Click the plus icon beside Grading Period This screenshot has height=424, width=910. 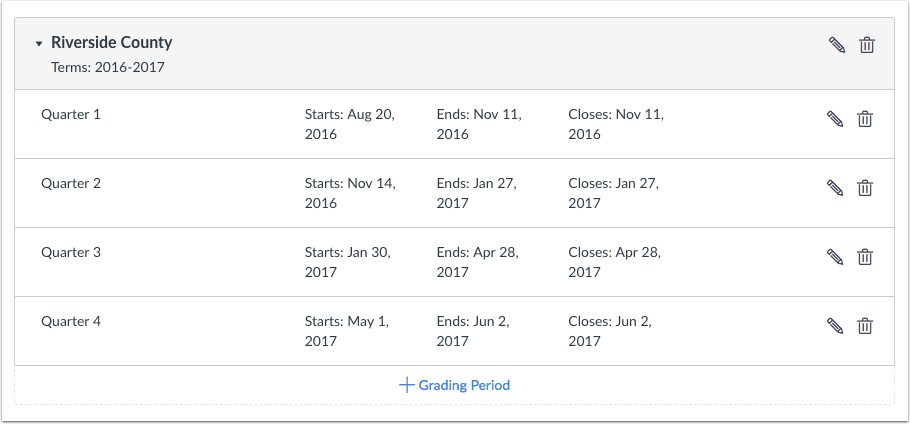click(x=407, y=385)
